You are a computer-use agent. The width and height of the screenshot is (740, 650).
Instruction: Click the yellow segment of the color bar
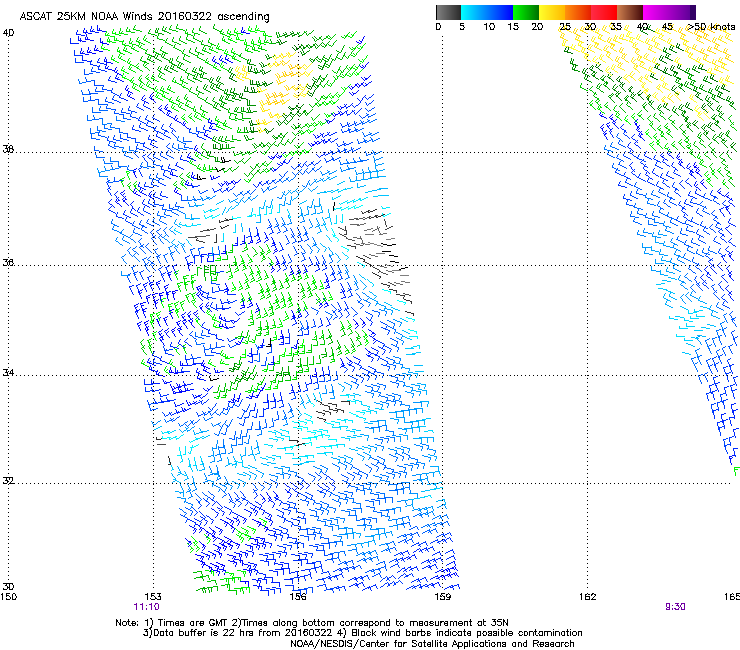coord(552,12)
